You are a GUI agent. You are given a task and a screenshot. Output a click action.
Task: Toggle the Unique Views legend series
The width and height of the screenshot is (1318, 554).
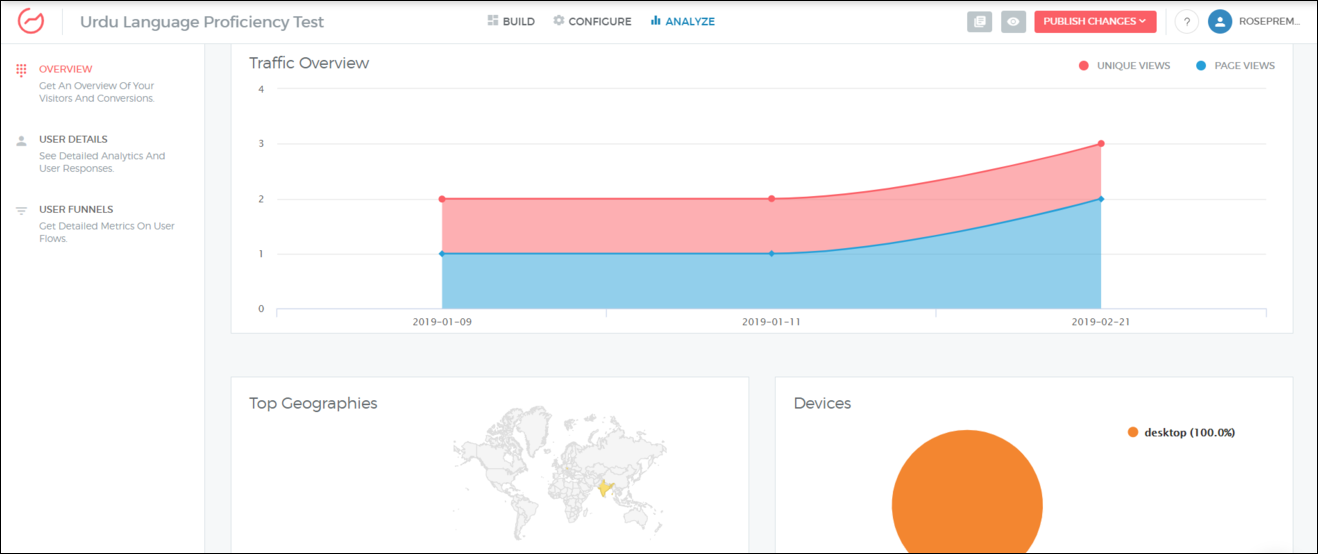pyautogui.click(x=1124, y=66)
